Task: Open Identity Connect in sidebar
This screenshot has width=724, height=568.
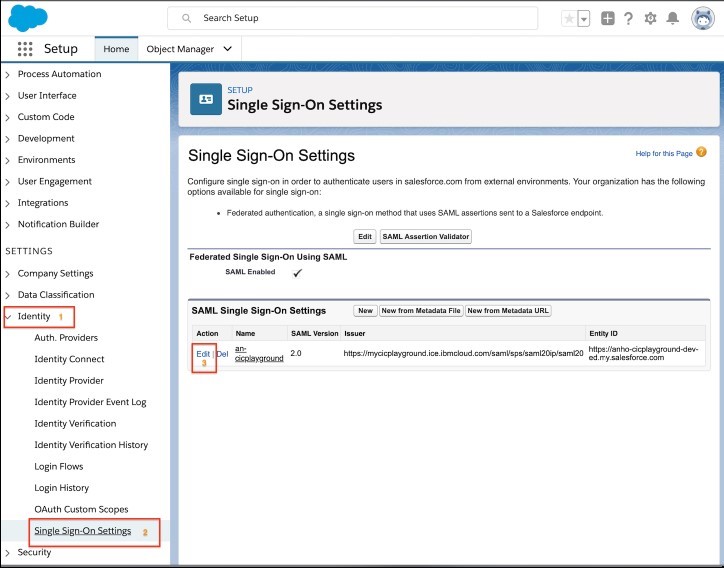Action: pos(69,359)
